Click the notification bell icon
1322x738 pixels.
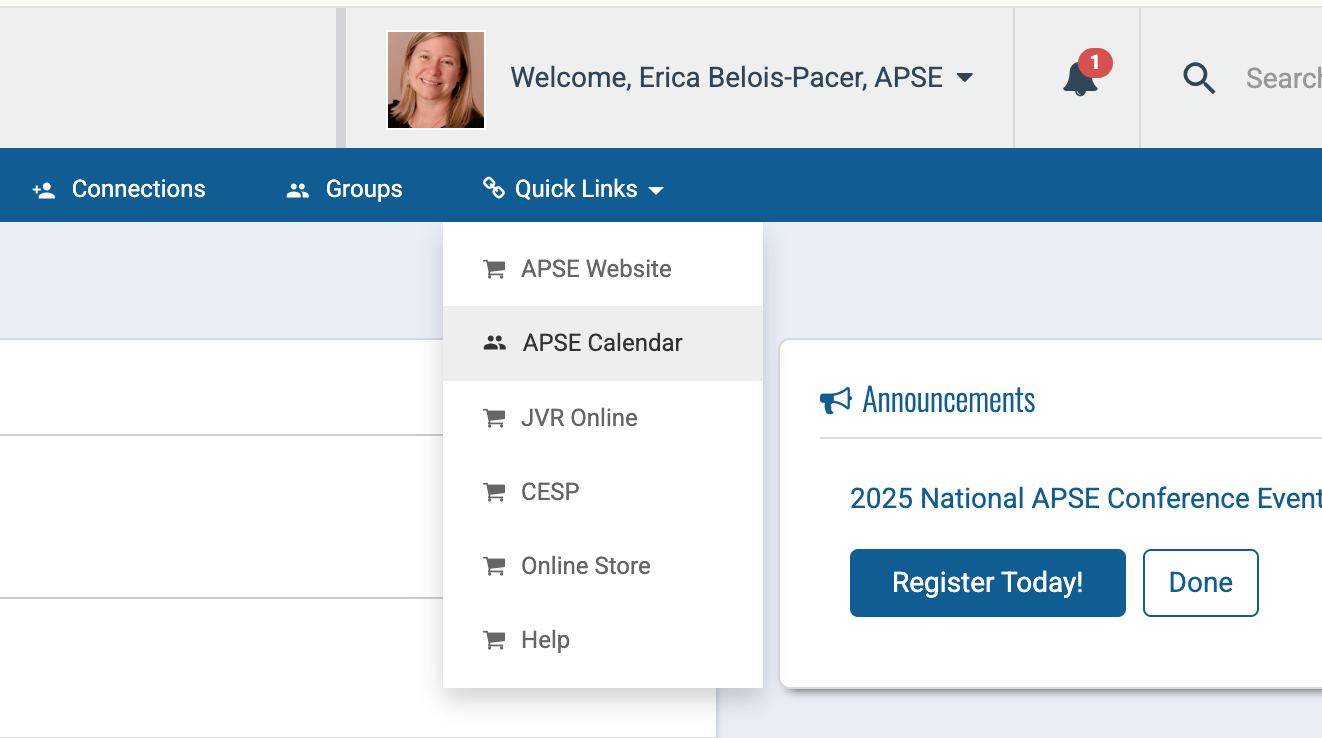1080,80
